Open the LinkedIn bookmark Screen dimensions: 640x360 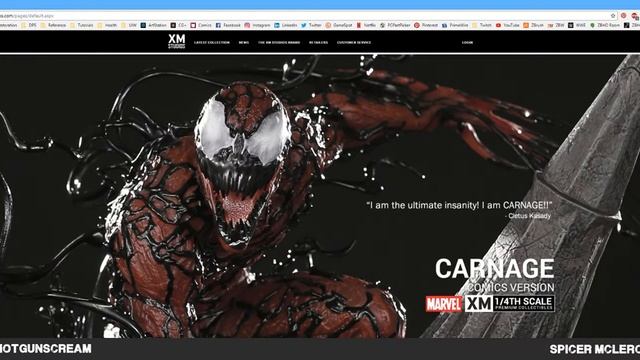(x=286, y=25)
